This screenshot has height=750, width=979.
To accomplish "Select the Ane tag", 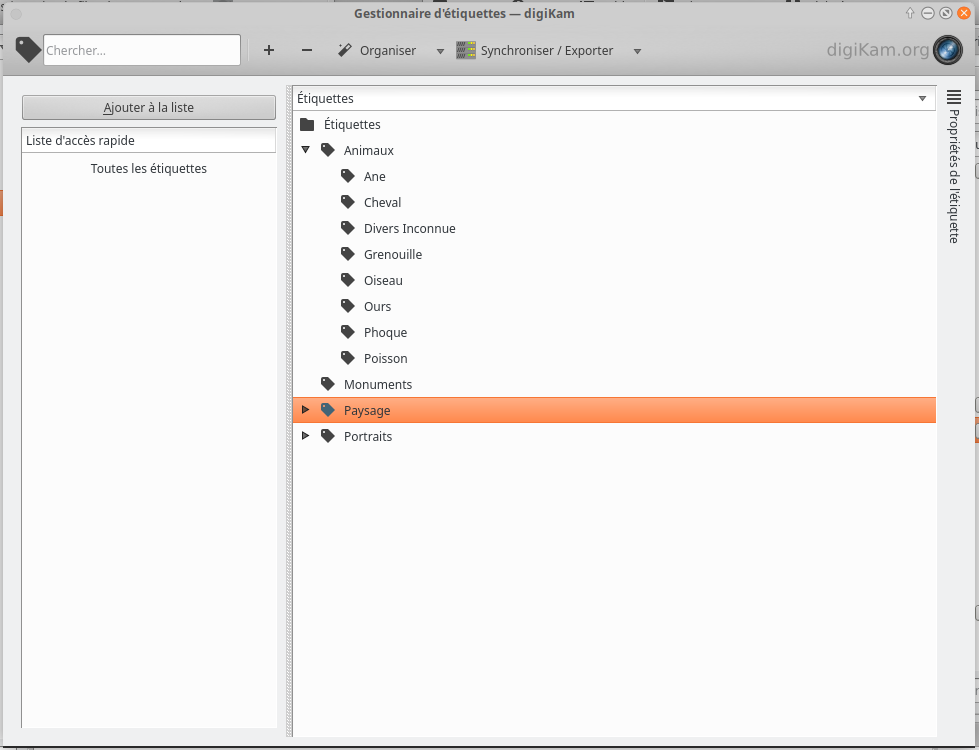I will coord(375,177).
